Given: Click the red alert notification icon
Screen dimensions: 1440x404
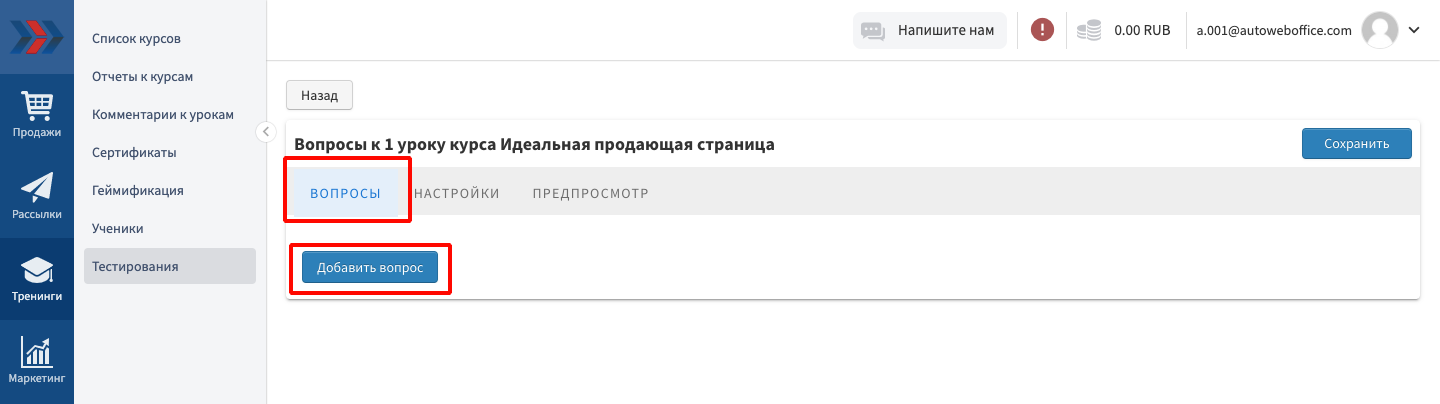Looking at the screenshot, I should tap(1042, 30).
